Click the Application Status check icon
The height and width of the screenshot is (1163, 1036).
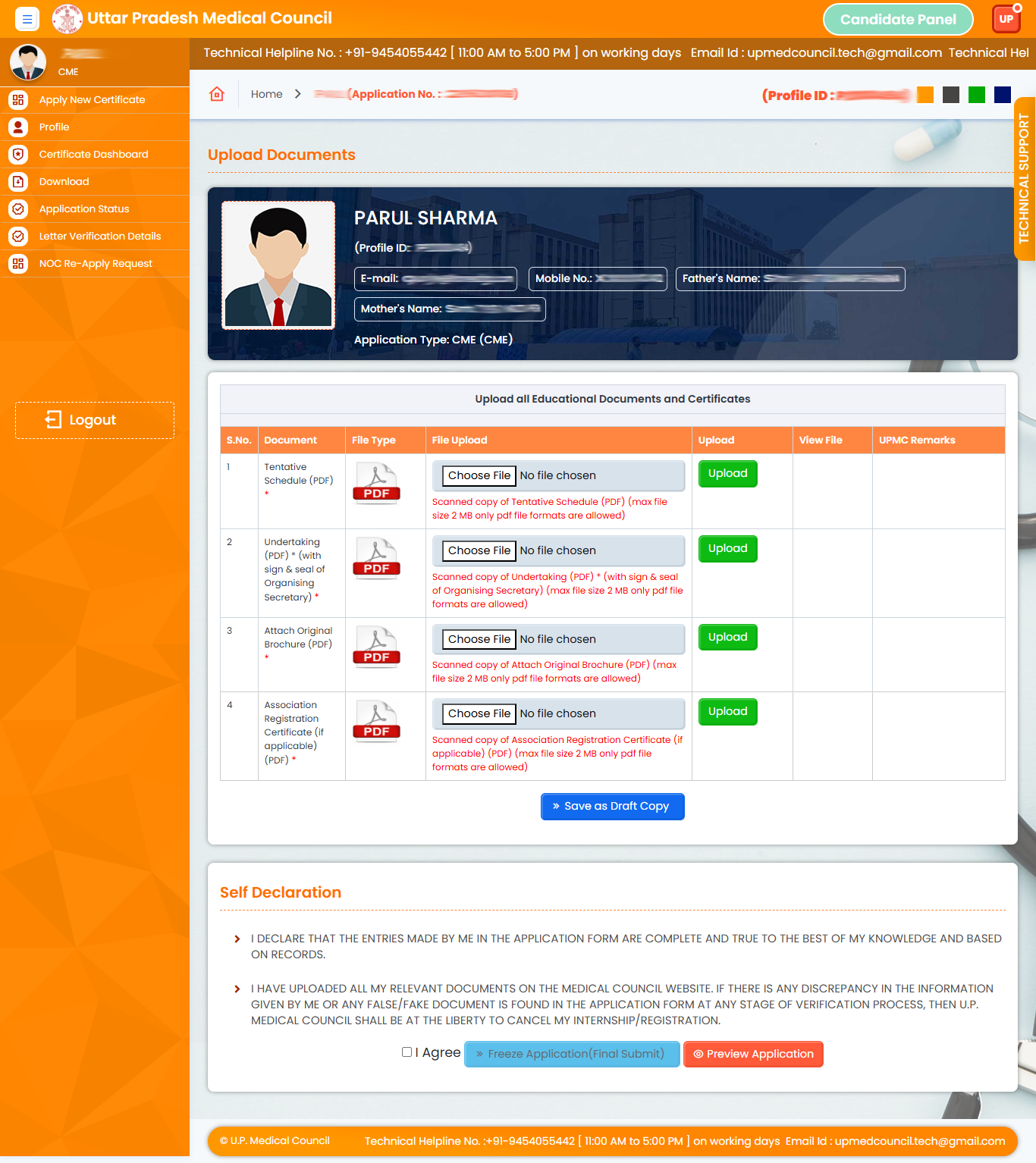(x=18, y=209)
